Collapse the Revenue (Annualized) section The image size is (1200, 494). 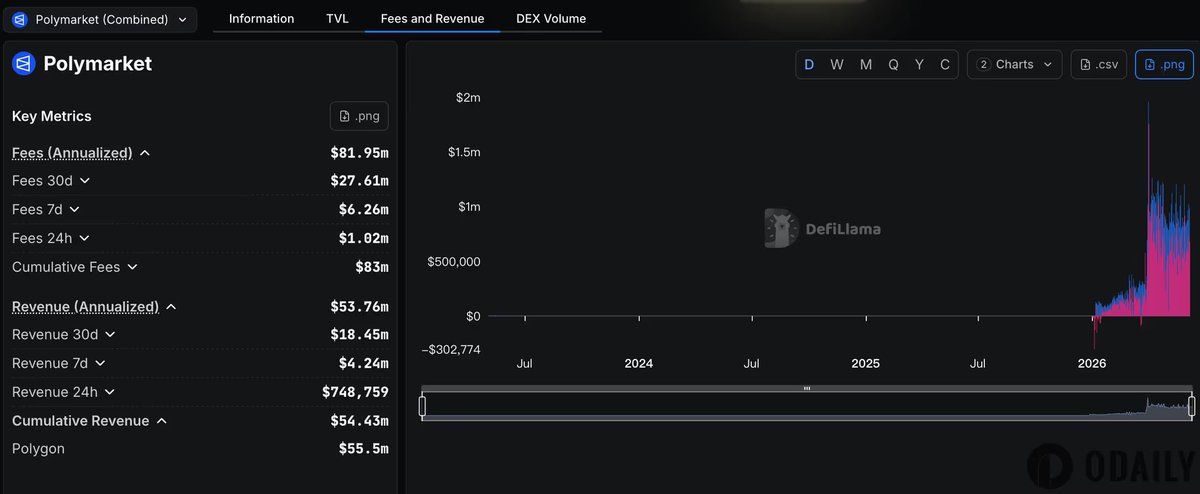pyautogui.click(x=171, y=307)
